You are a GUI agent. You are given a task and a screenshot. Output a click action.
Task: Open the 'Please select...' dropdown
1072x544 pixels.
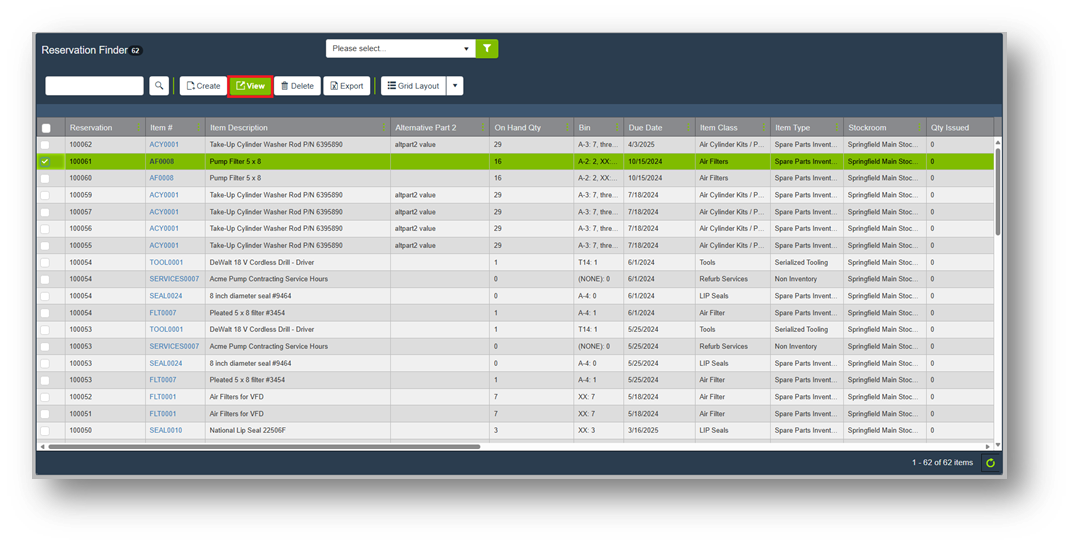point(400,48)
